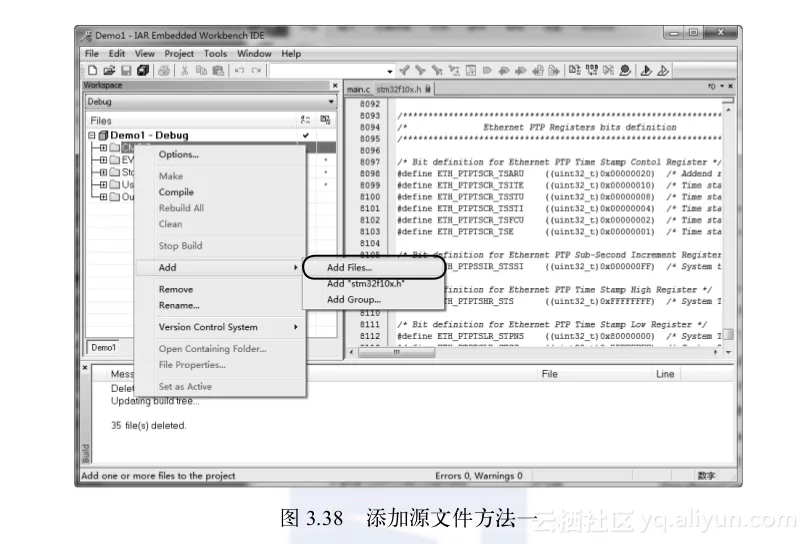808x544 pixels.
Task: Click the horizontal scrollbar thumb in editor
Action: click(396, 352)
